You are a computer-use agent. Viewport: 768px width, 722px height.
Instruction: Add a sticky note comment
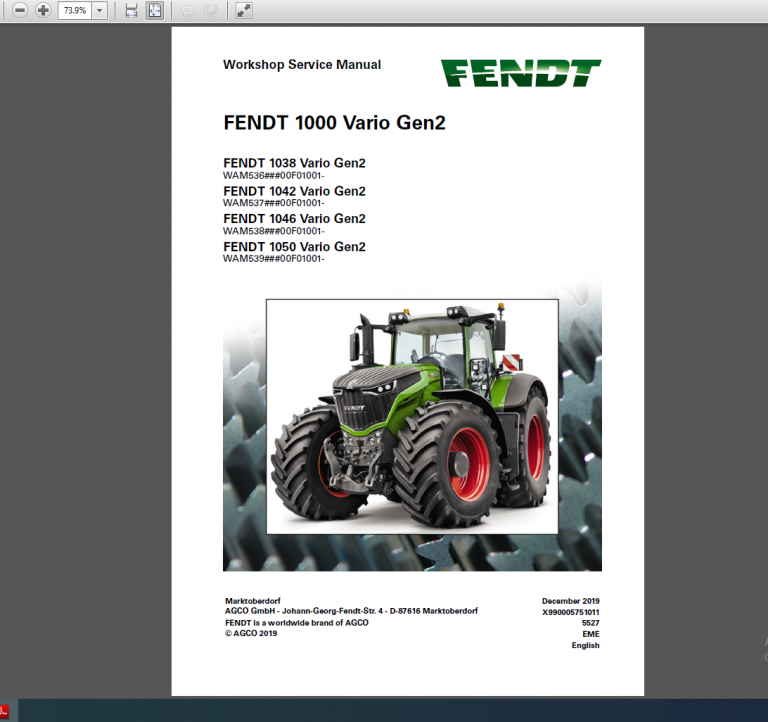coord(188,10)
